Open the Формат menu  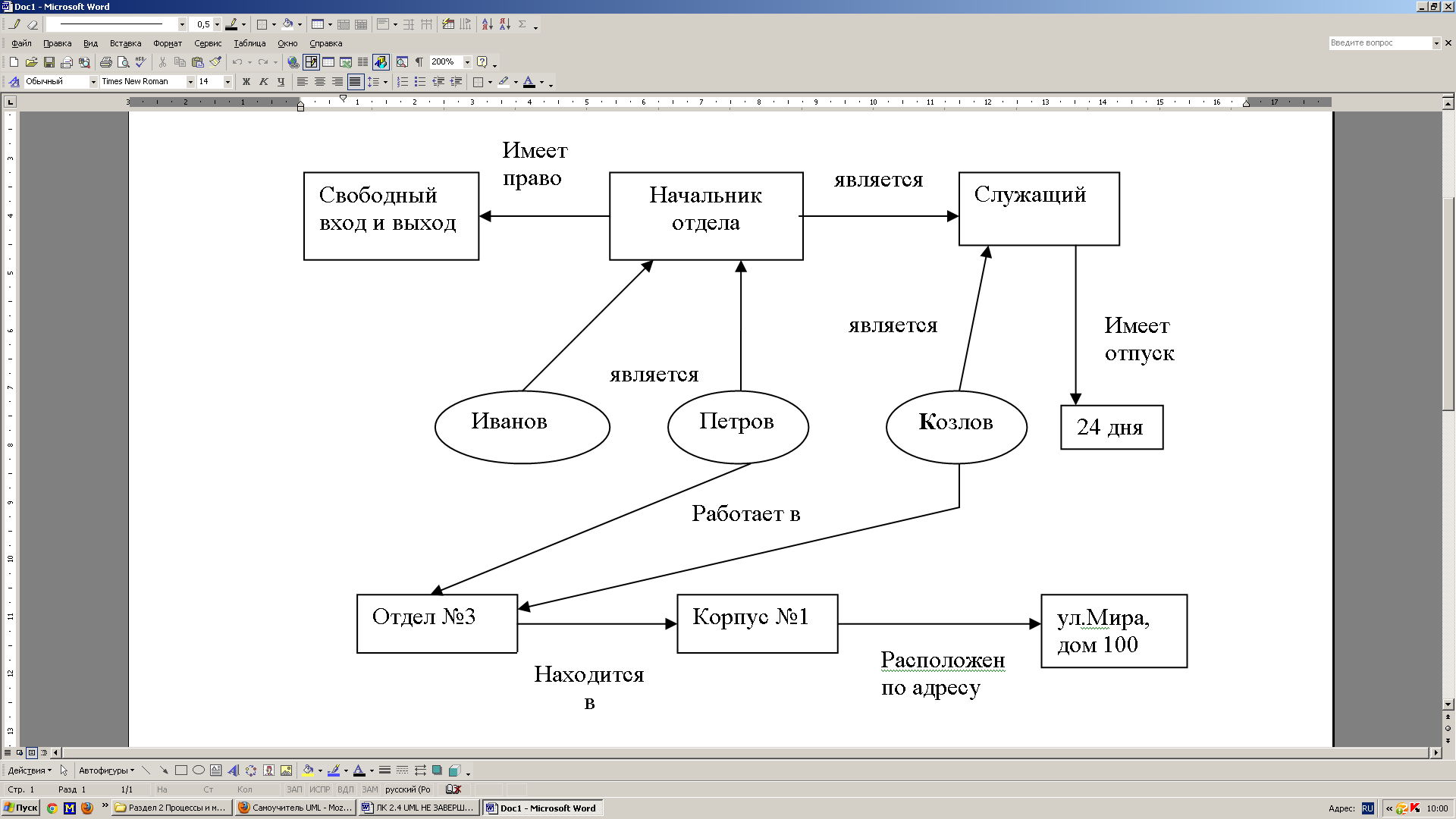coord(168,43)
